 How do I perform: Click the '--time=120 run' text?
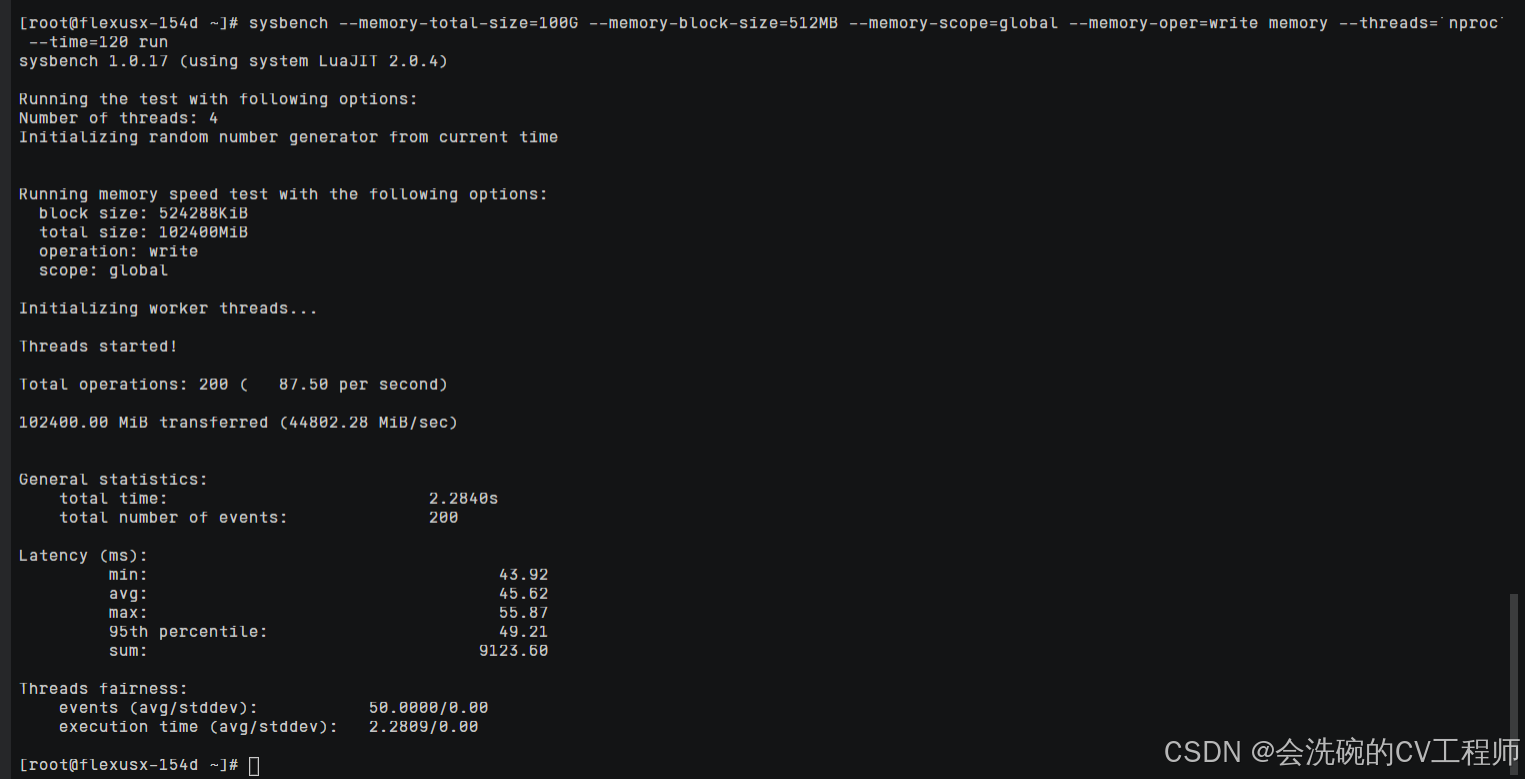pos(99,42)
